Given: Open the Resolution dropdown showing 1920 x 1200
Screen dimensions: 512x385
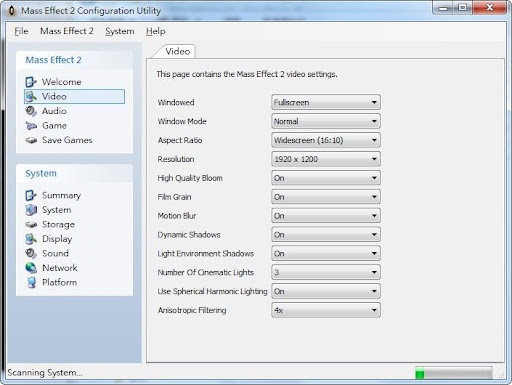Looking at the screenshot, I should click(326, 159).
